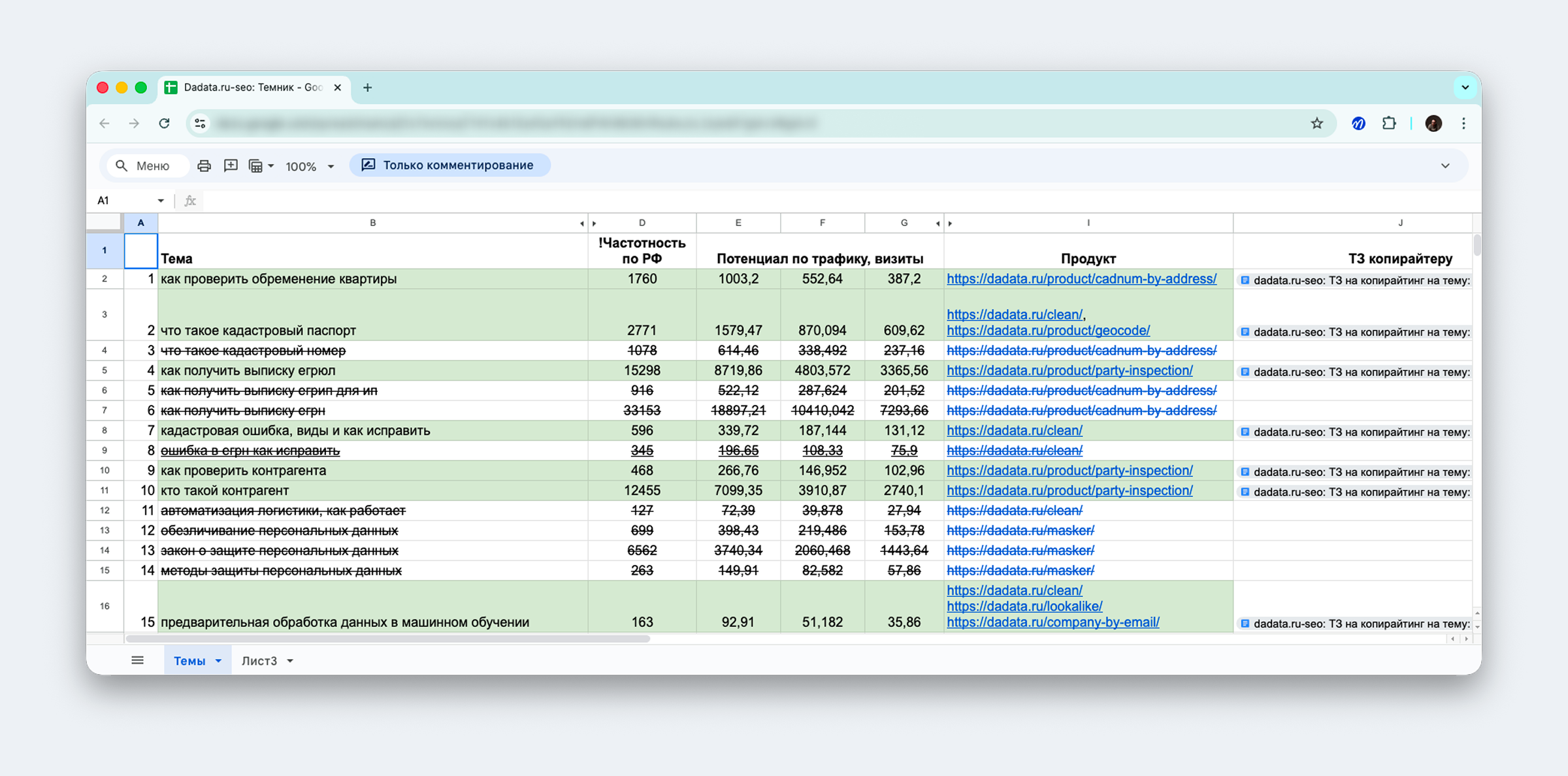Open the all sheets list icon
1568x776 pixels.
coord(137,660)
